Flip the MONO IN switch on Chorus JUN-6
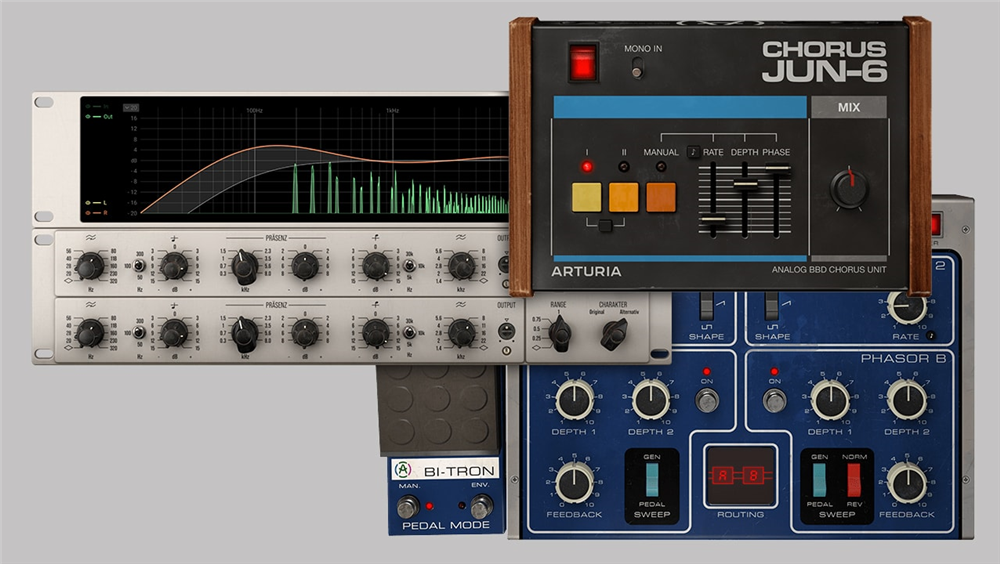This screenshot has width=1000, height=564. click(x=636, y=68)
